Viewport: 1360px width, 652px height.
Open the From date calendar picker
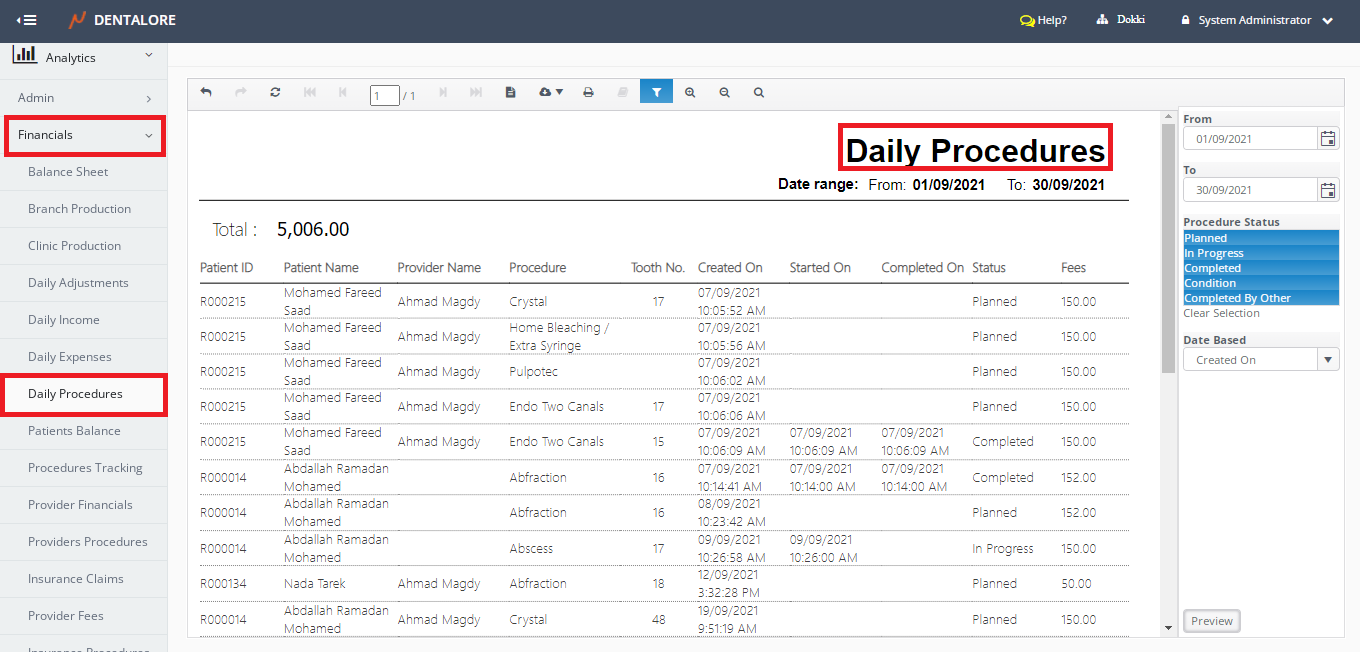click(1328, 139)
